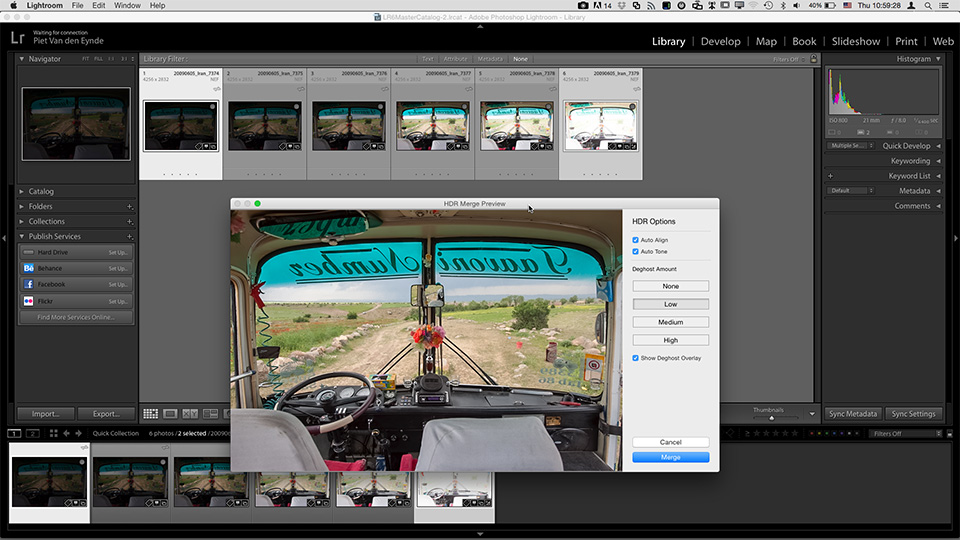
Task: Set Deghost Amount to High
Action: click(x=670, y=340)
